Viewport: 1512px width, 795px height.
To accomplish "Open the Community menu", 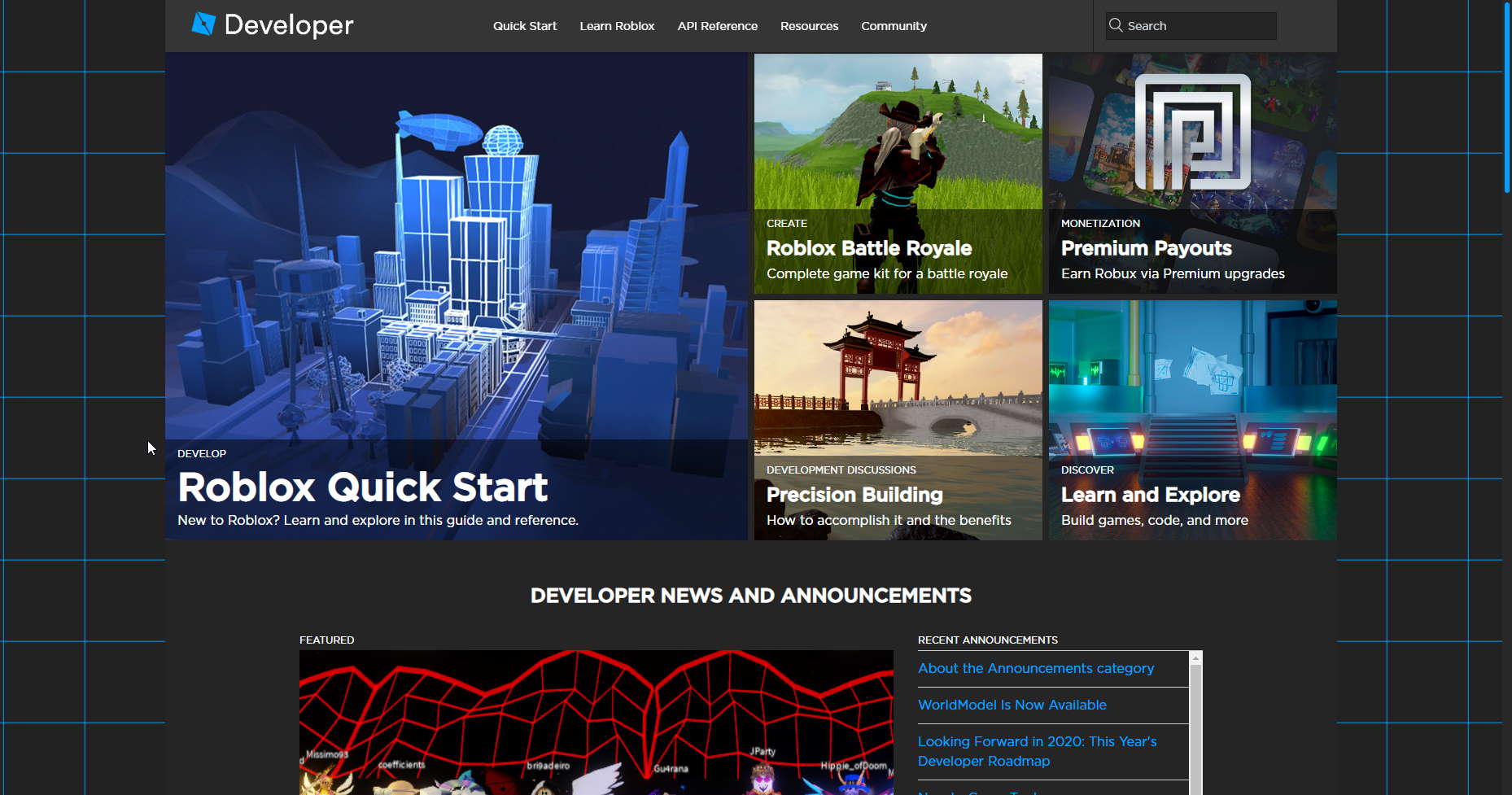I will (894, 26).
